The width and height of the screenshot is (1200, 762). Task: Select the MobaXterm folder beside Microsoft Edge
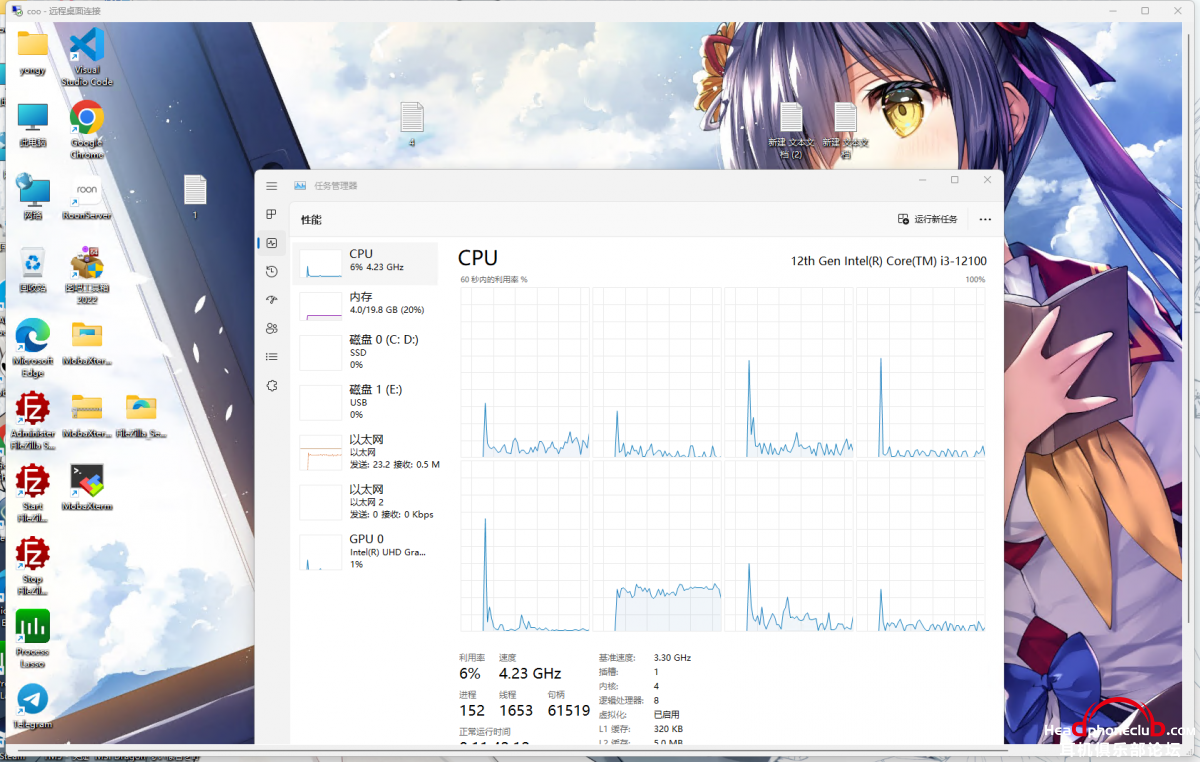pos(87,343)
